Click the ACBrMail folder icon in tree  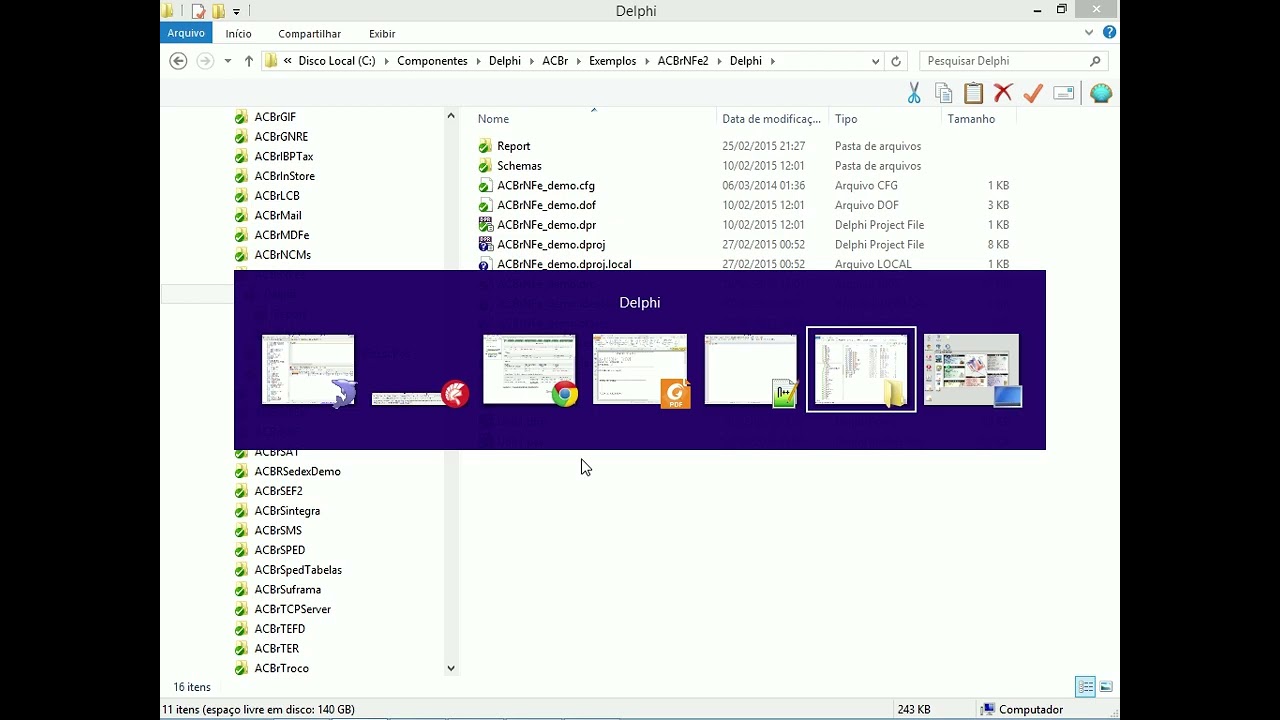click(241, 215)
